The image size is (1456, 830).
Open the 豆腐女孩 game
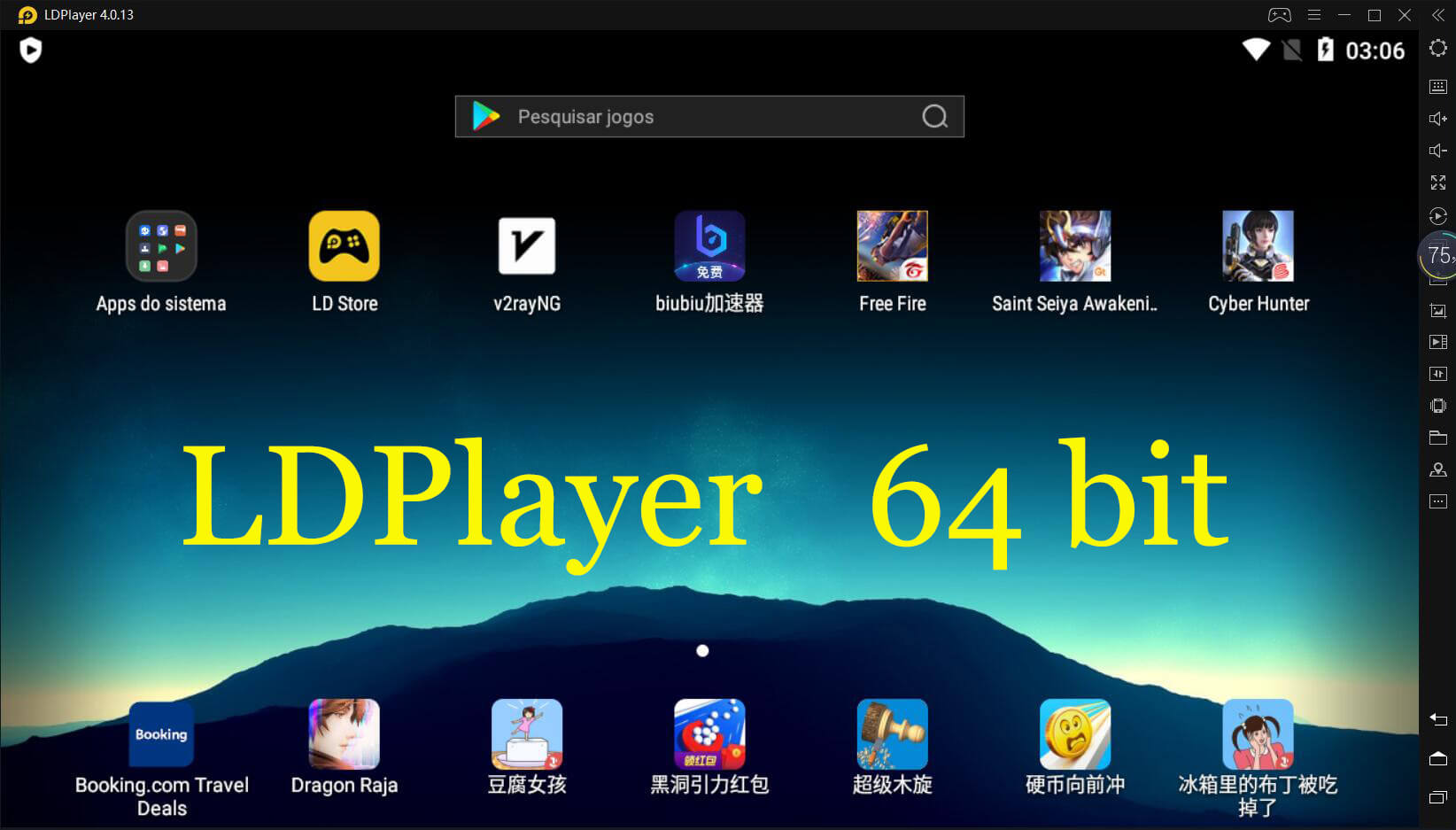coord(527,734)
